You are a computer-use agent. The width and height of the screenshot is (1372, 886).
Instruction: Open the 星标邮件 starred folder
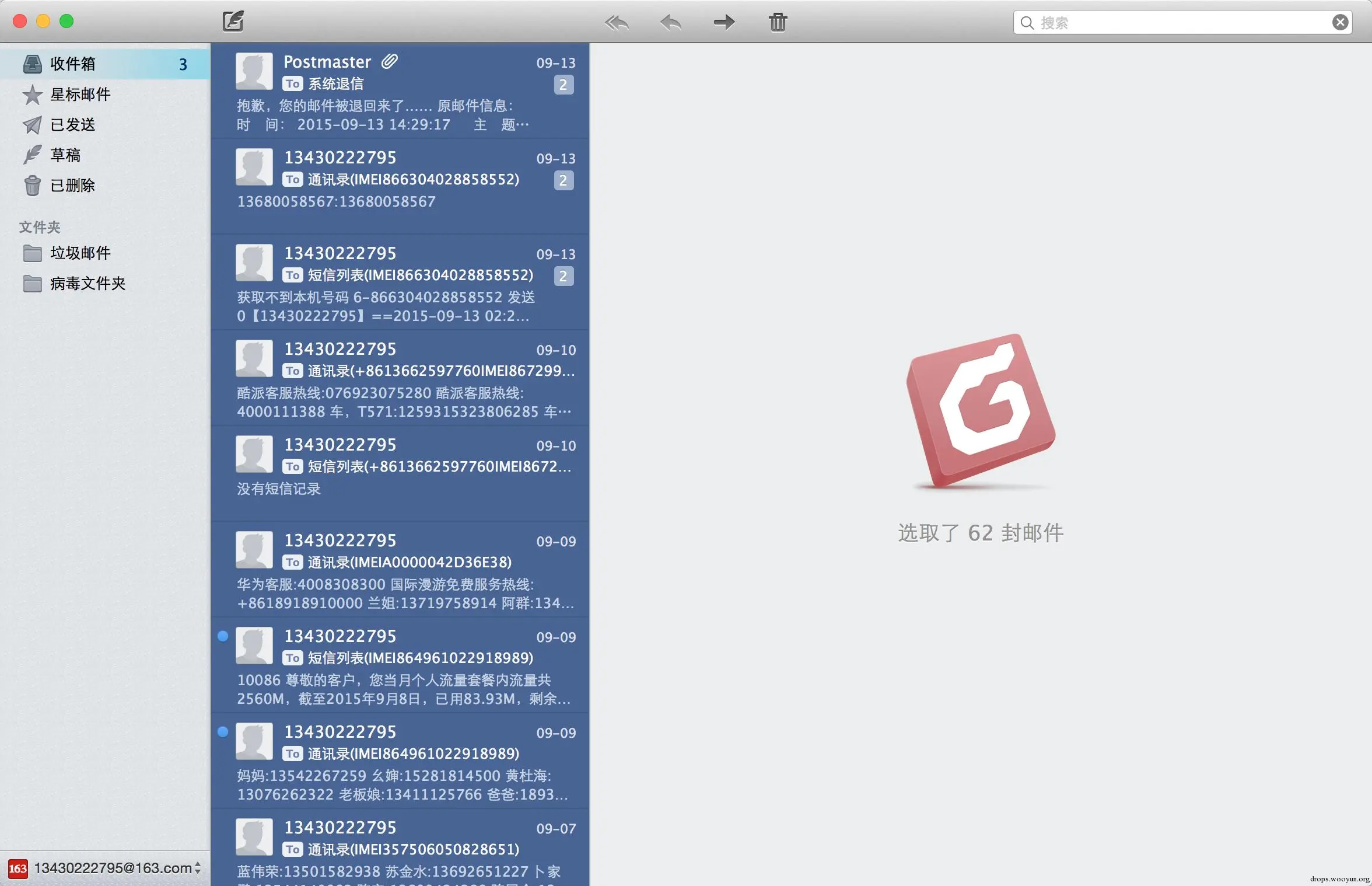(80, 94)
